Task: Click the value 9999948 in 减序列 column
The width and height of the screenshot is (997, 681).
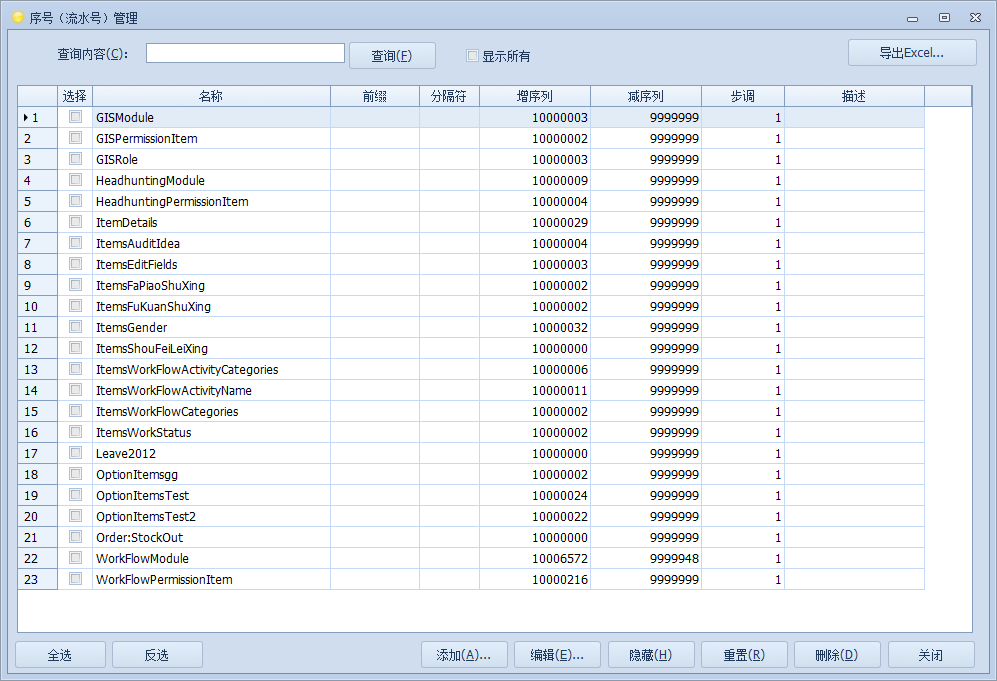Action: point(674,558)
